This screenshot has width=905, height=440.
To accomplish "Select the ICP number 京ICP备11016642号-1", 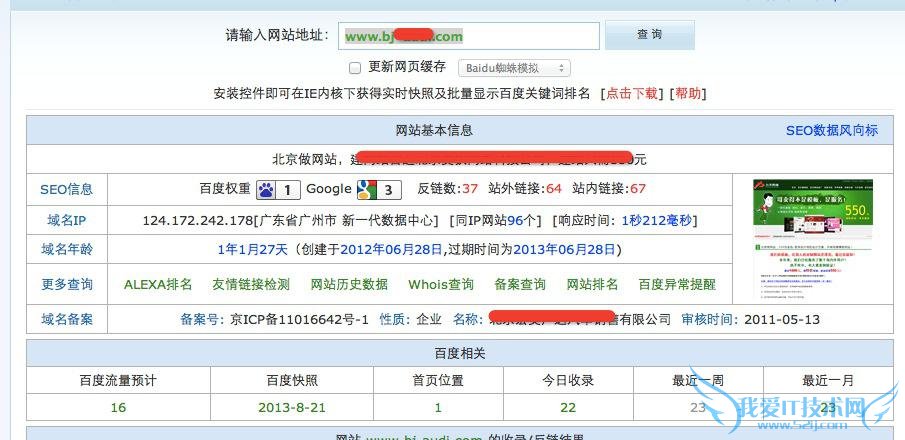I will click(x=299, y=319).
